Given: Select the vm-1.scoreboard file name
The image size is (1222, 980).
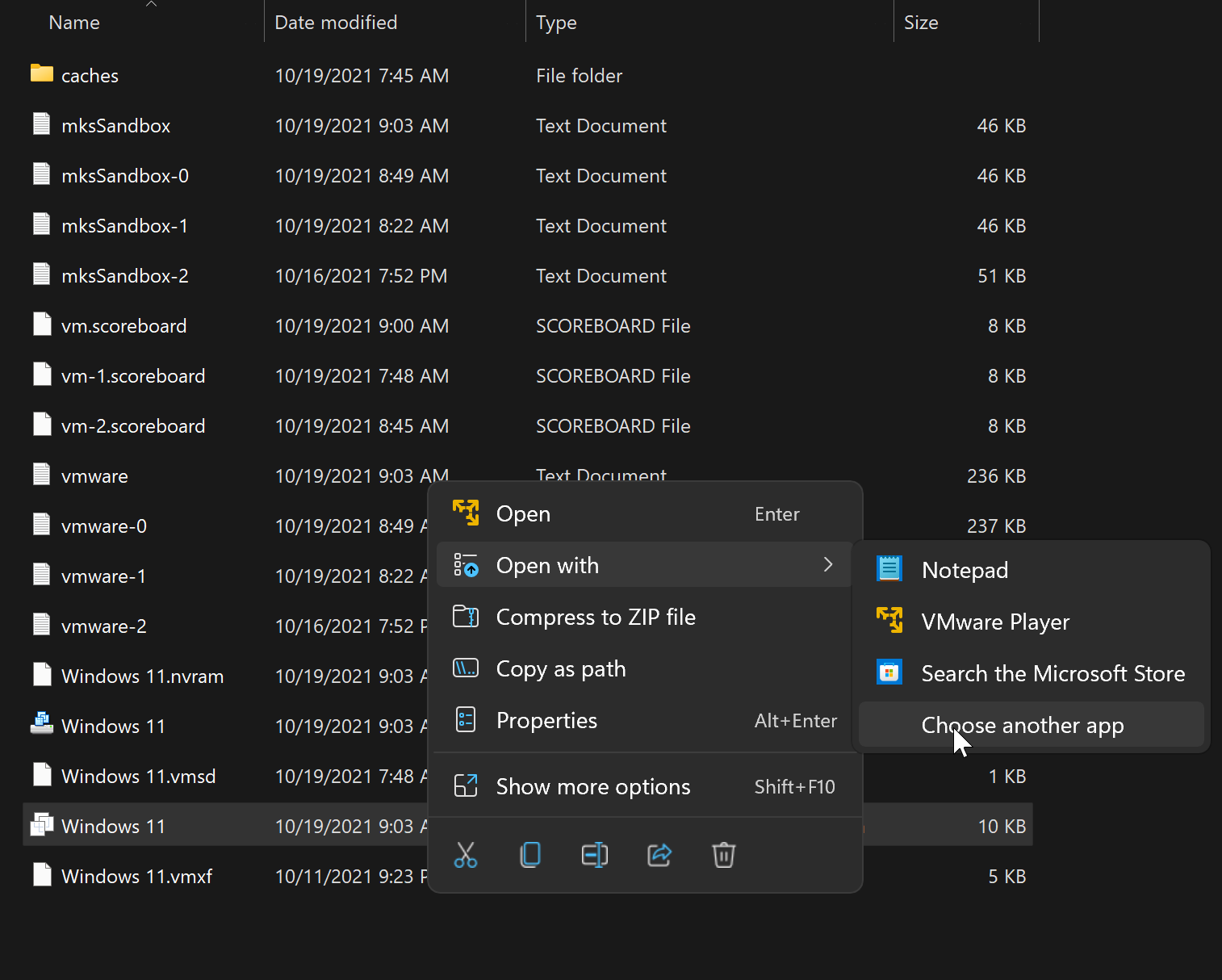Looking at the screenshot, I should coord(133,376).
